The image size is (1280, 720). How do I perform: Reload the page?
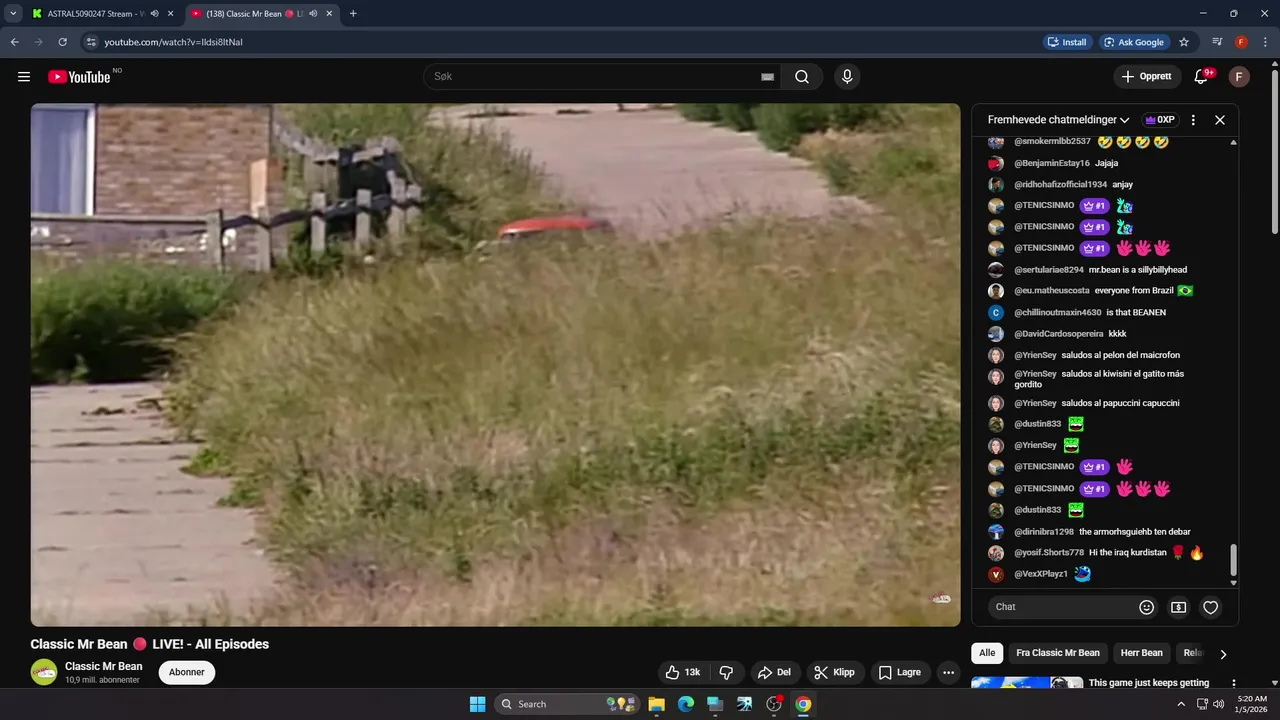tap(62, 42)
